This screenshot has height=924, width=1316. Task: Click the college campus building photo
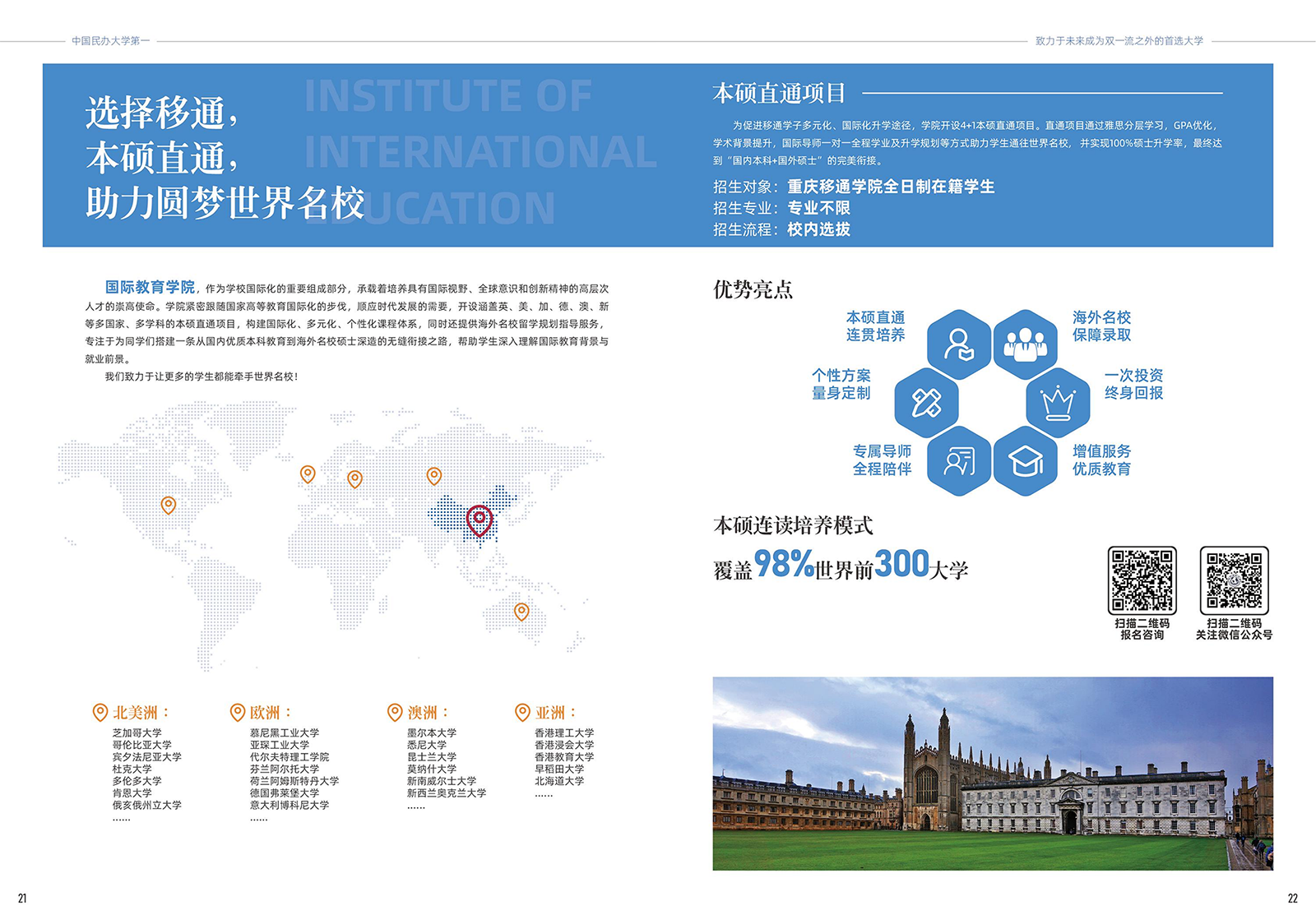tap(992, 773)
